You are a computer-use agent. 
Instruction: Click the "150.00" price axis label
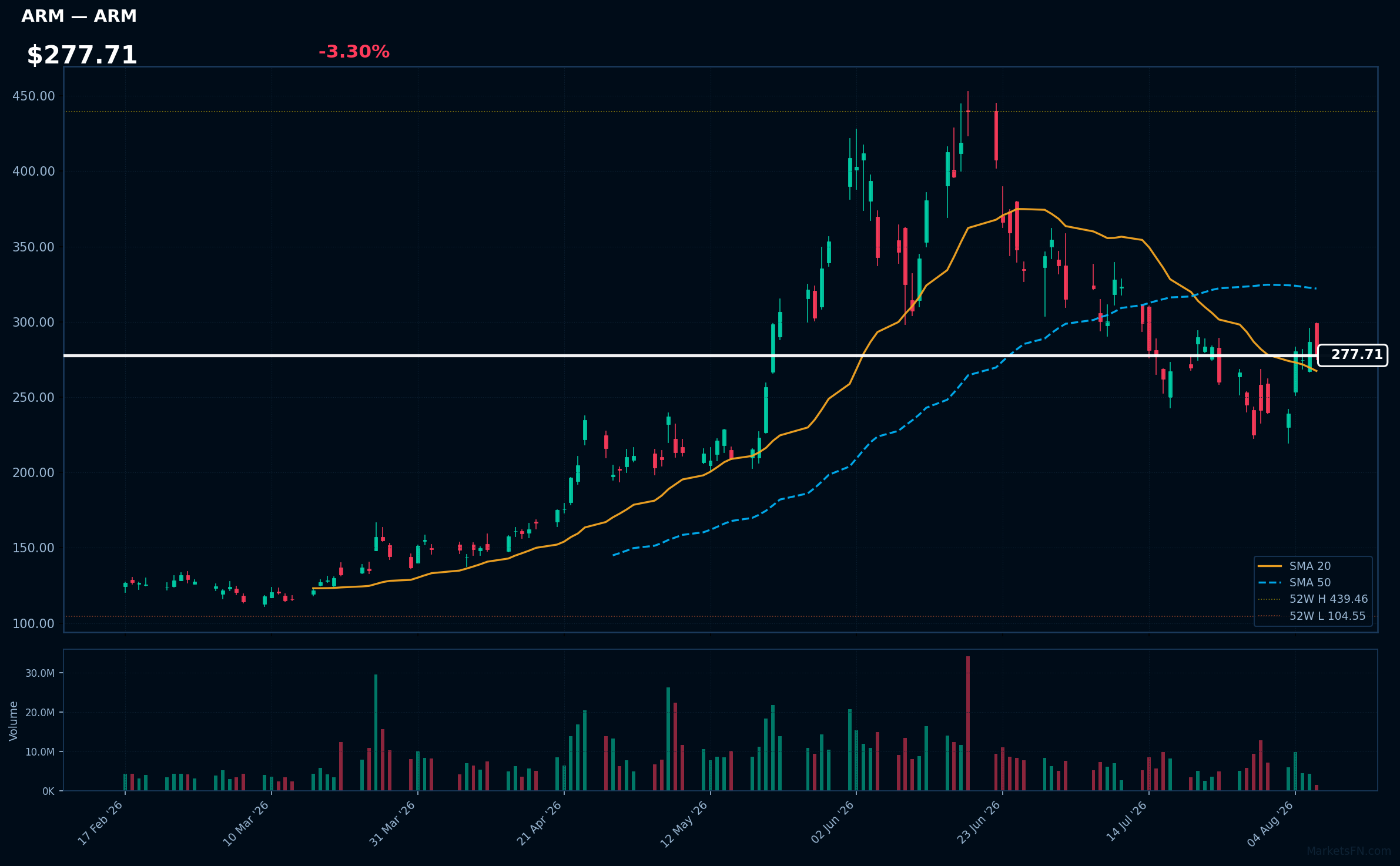point(34,548)
